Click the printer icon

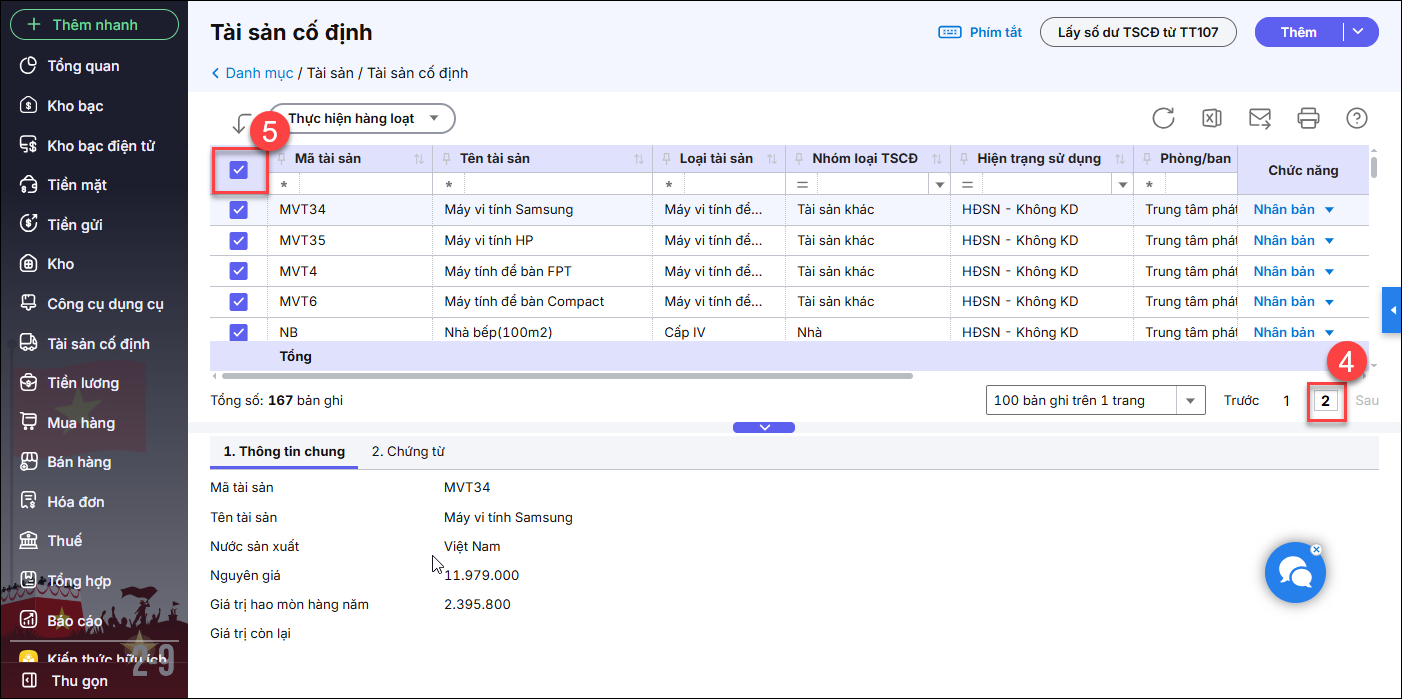(x=1308, y=118)
